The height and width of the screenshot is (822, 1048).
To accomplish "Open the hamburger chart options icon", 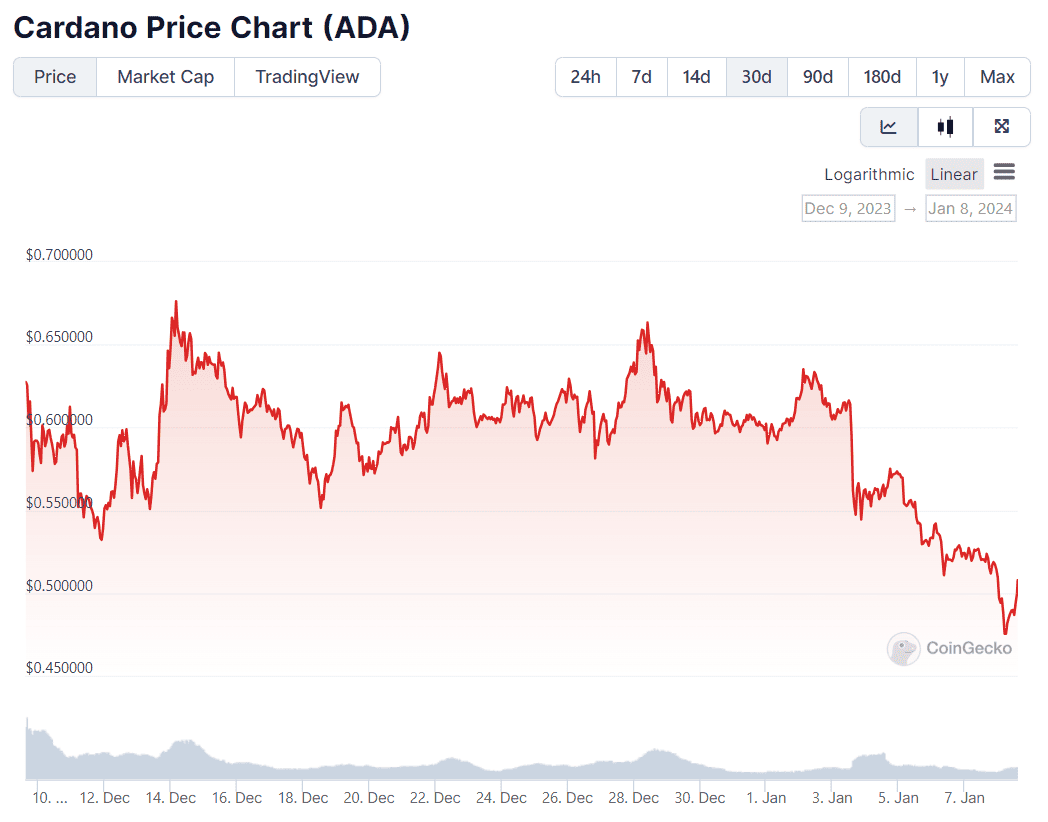I will click(x=1004, y=173).
